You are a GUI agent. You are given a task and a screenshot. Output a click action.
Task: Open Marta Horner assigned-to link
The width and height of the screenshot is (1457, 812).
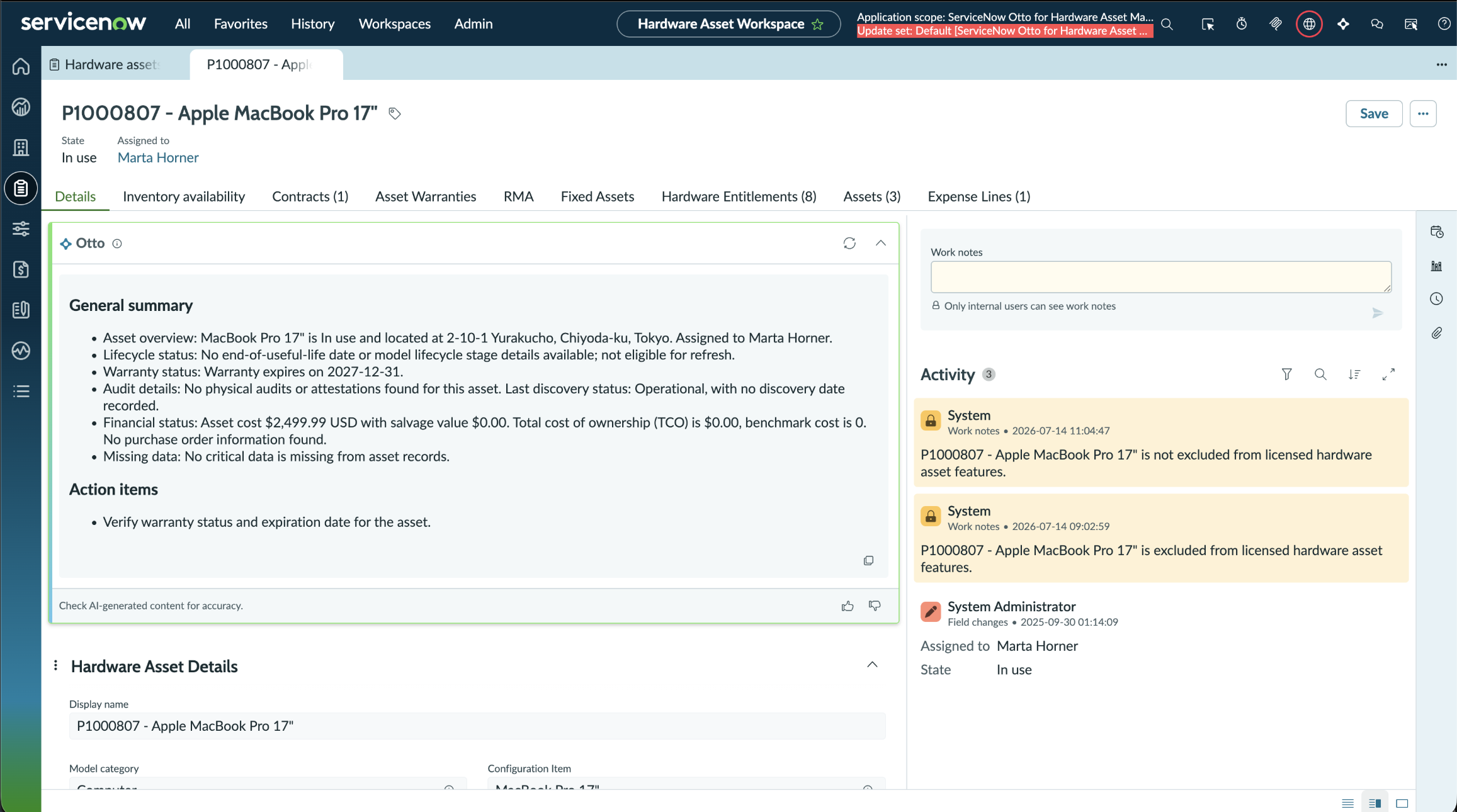point(158,157)
